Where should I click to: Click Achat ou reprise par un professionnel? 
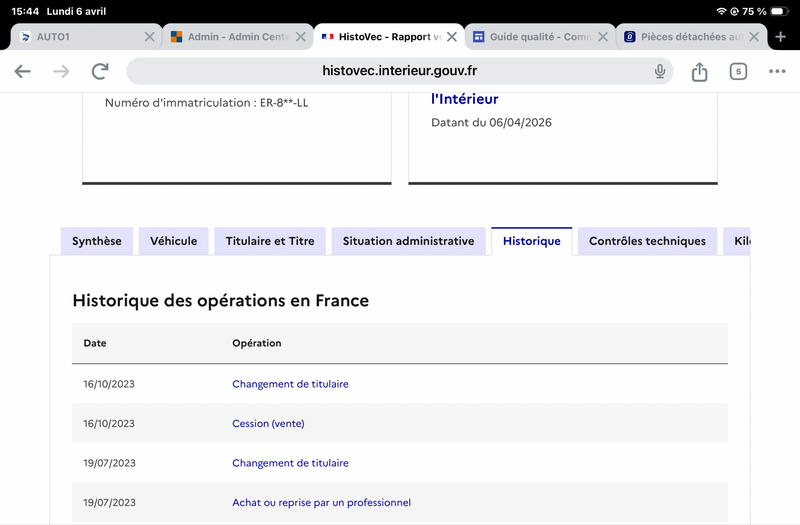pos(321,503)
